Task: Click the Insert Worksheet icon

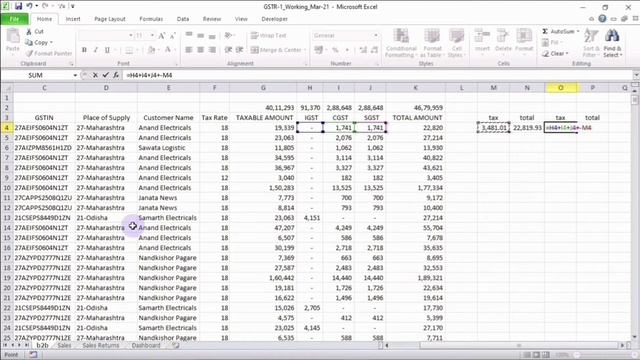Action: (x=176, y=345)
